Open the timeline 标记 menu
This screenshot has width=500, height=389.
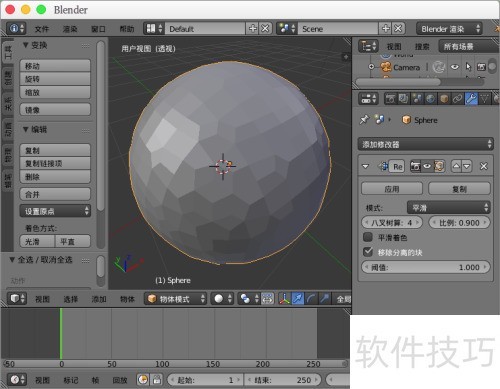[x=71, y=380]
